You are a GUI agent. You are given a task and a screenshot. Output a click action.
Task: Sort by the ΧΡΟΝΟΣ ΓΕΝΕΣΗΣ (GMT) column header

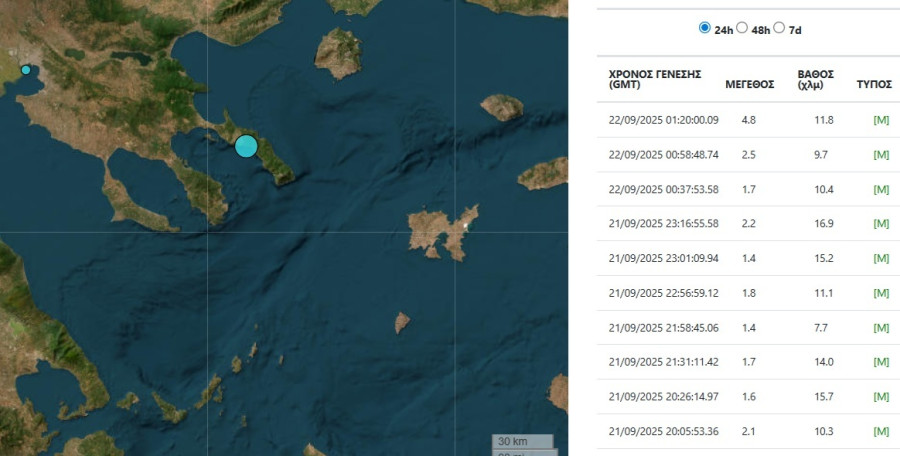[x=654, y=79]
